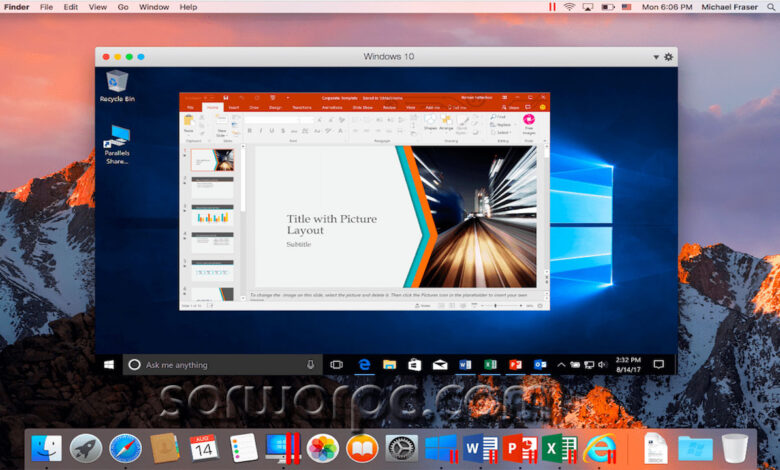Open the PowerPoint File tab
The height and width of the screenshot is (470, 780).
(x=190, y=107)
